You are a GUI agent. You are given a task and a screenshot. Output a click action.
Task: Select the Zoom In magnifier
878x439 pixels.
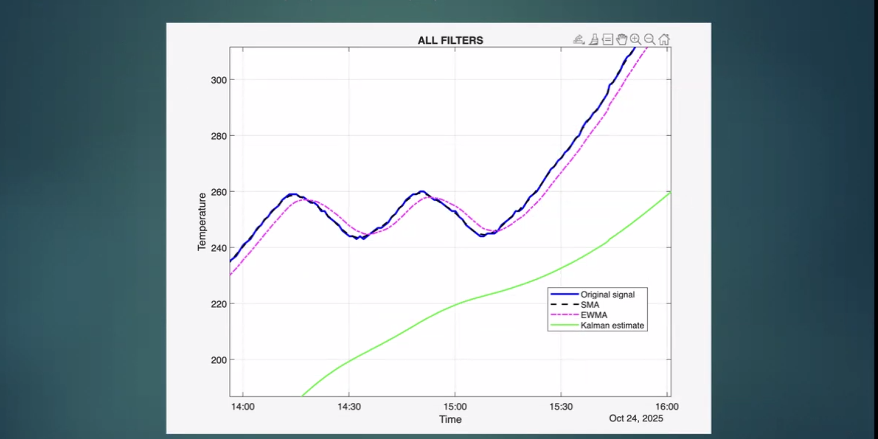pos(635,40)
